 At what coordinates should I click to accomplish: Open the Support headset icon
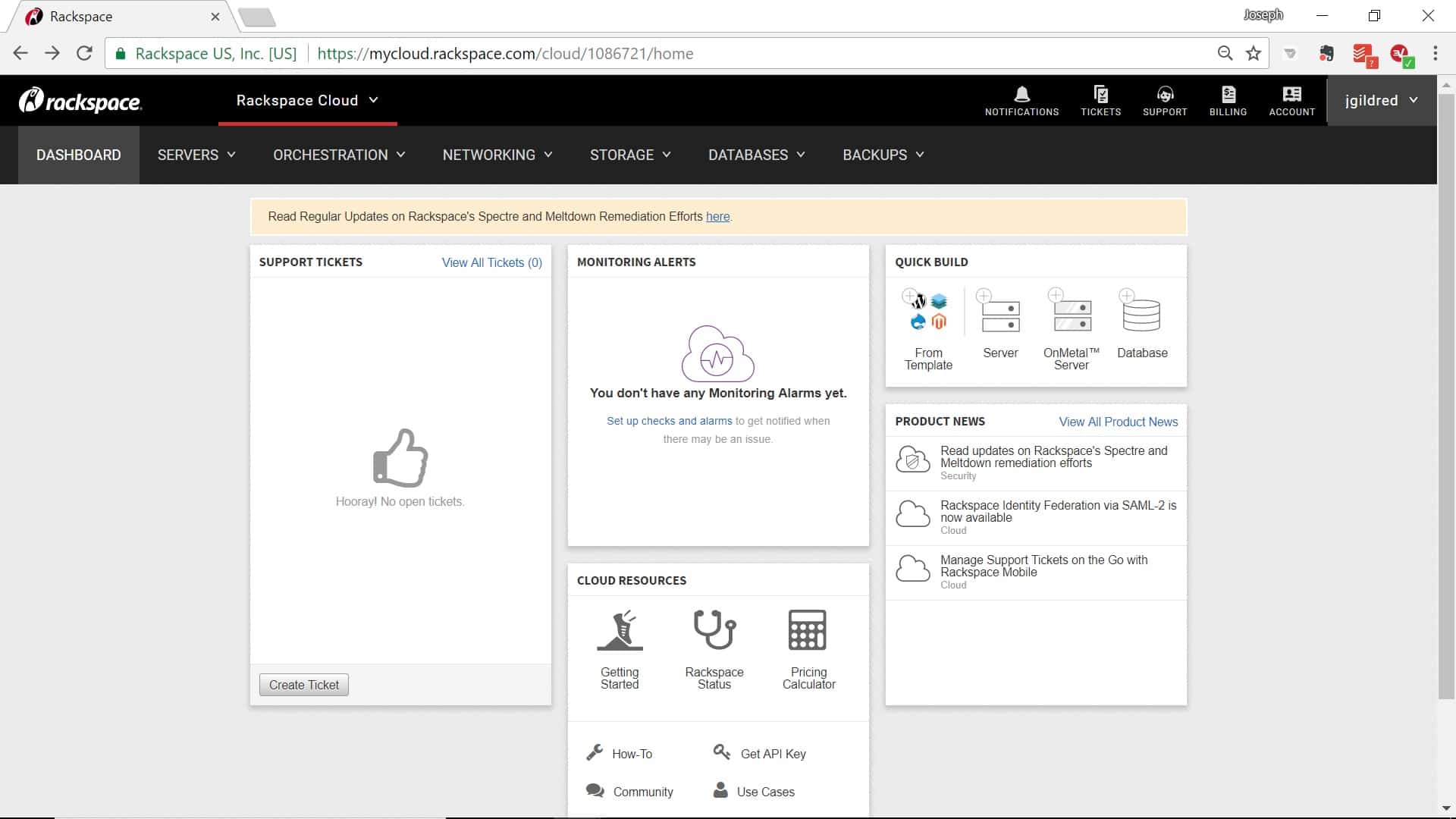pos(1165,101)
